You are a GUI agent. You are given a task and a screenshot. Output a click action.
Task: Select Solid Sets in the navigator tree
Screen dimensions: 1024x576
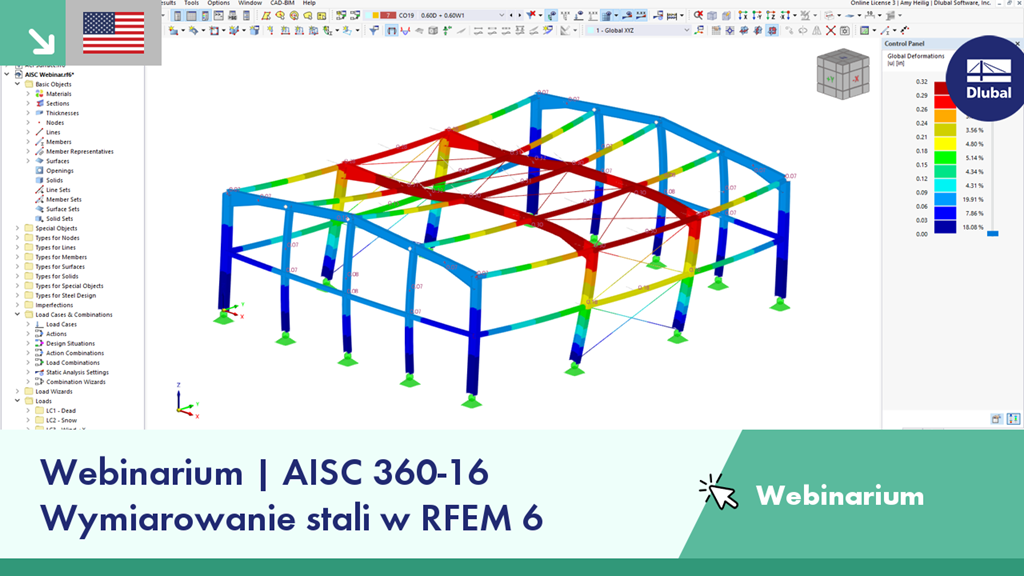pos(59,219)
